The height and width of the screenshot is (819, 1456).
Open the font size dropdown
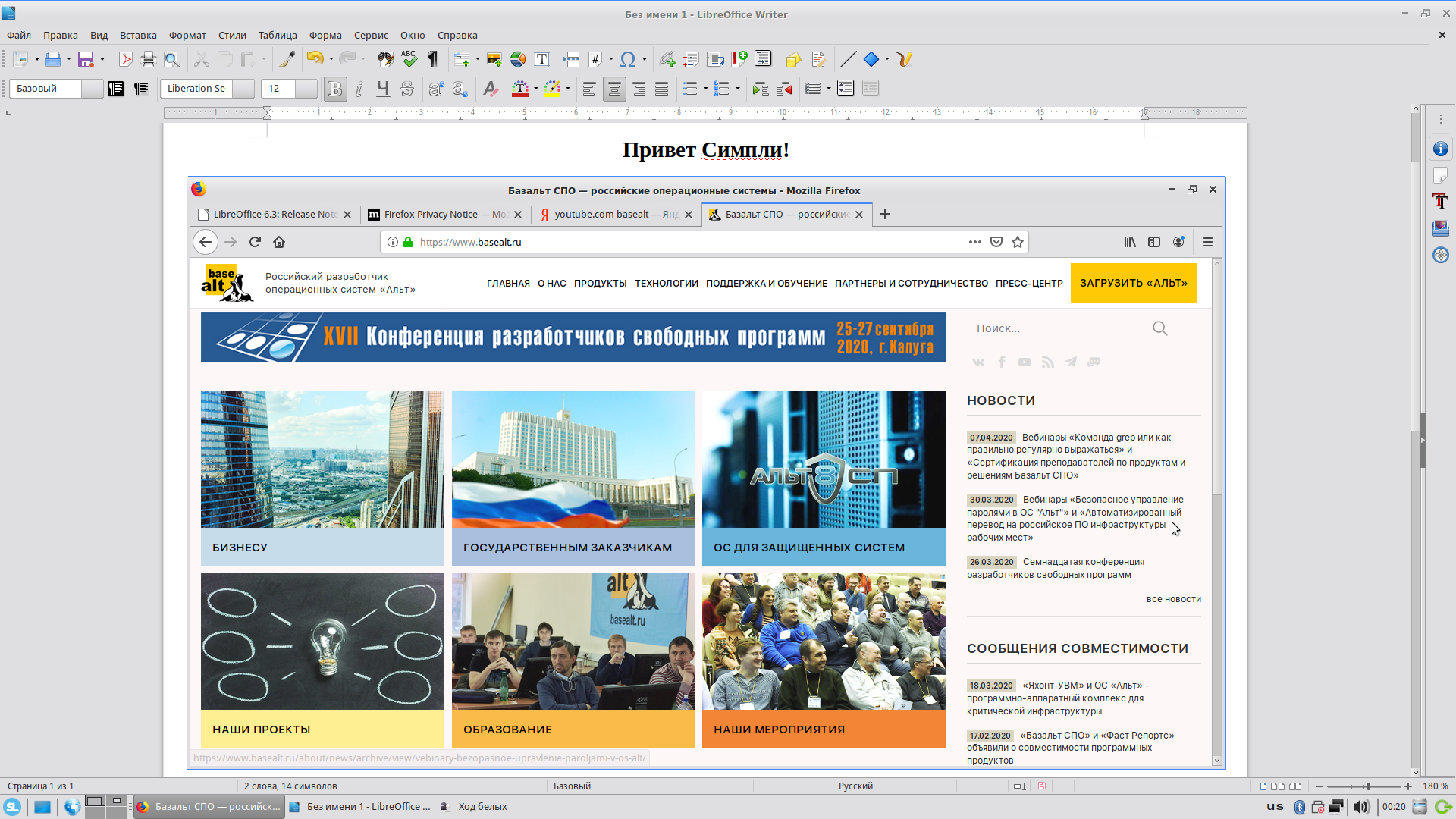(306, 89)
